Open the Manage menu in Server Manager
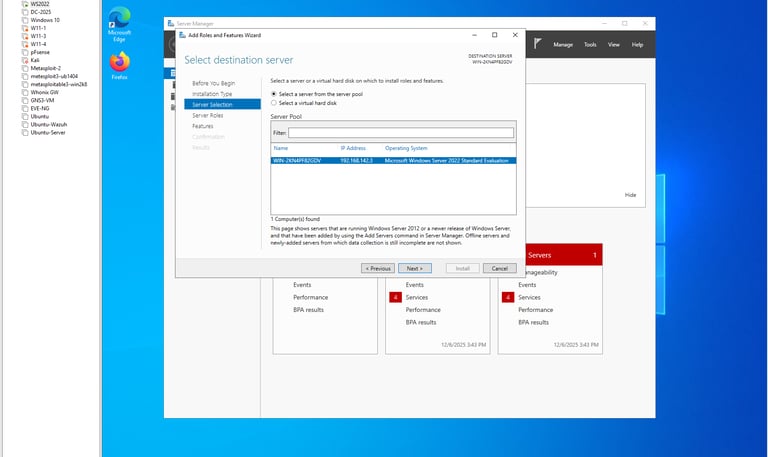 (x=563, y=45)
